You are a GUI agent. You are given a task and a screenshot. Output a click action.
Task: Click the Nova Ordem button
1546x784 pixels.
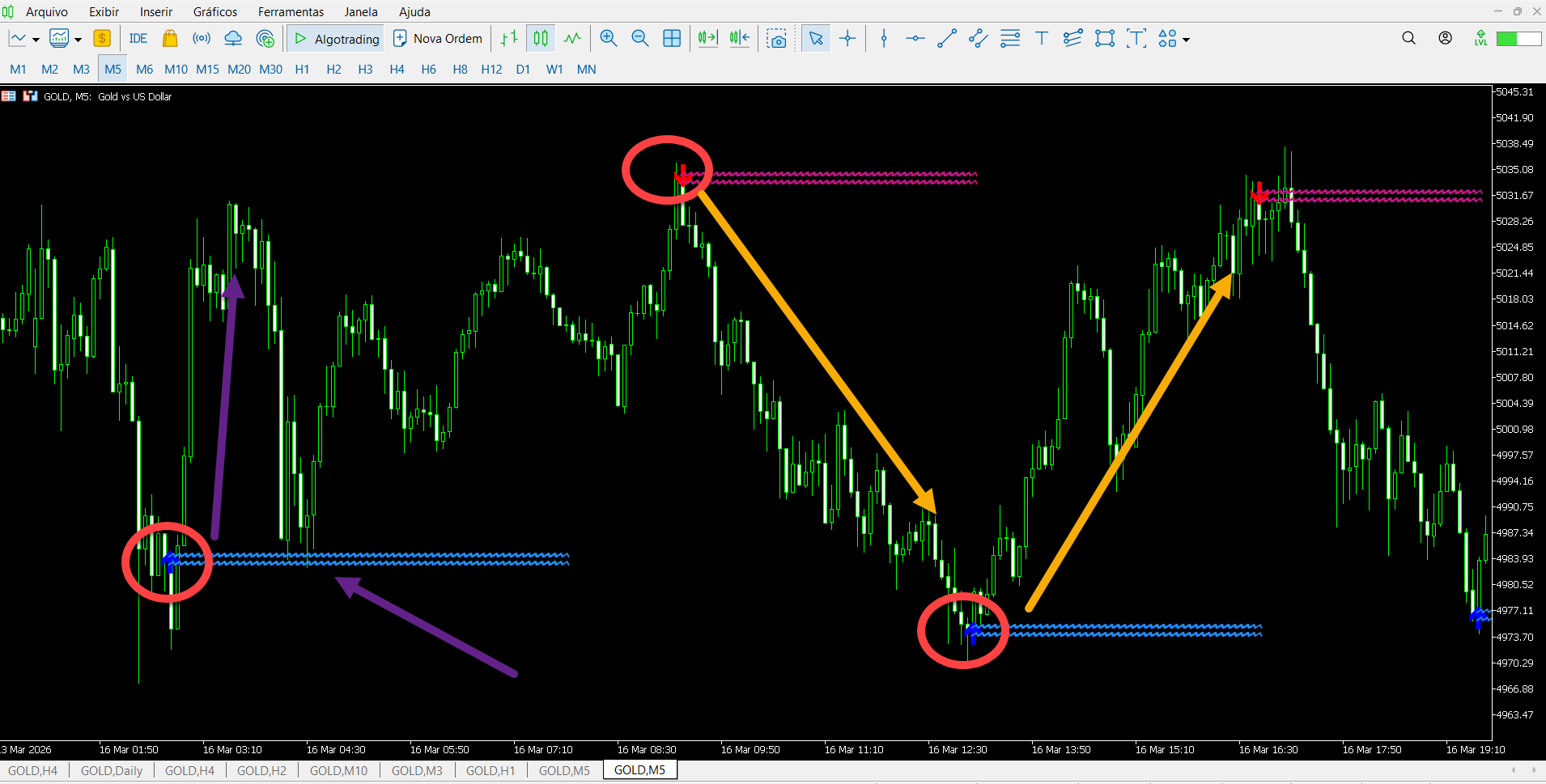click(x=437, y=39)
